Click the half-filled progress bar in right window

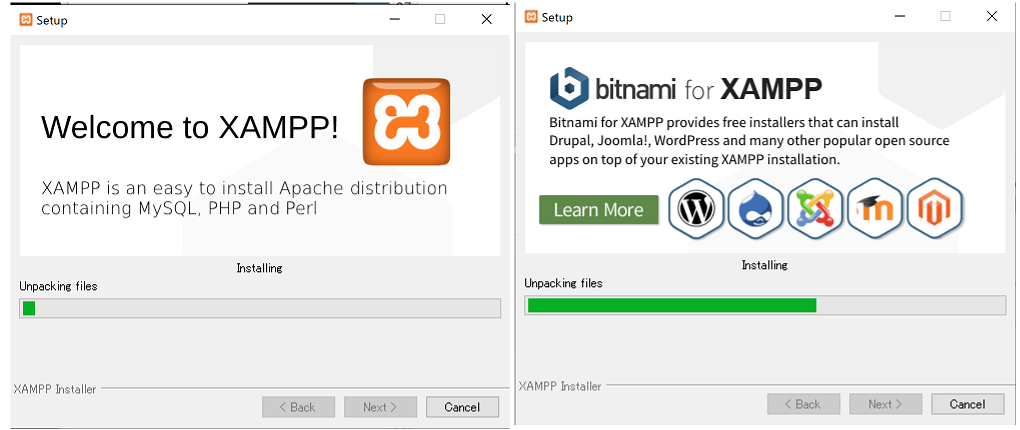(765, 305)
